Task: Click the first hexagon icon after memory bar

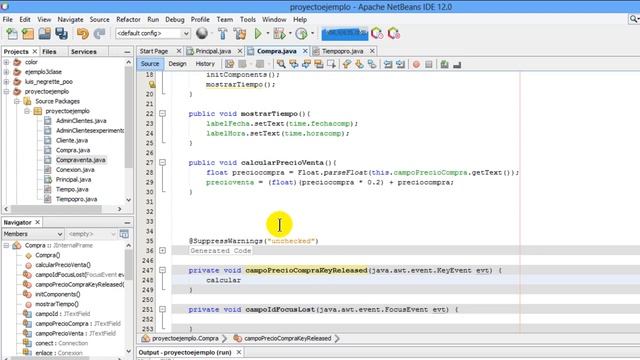Action: 377,33
